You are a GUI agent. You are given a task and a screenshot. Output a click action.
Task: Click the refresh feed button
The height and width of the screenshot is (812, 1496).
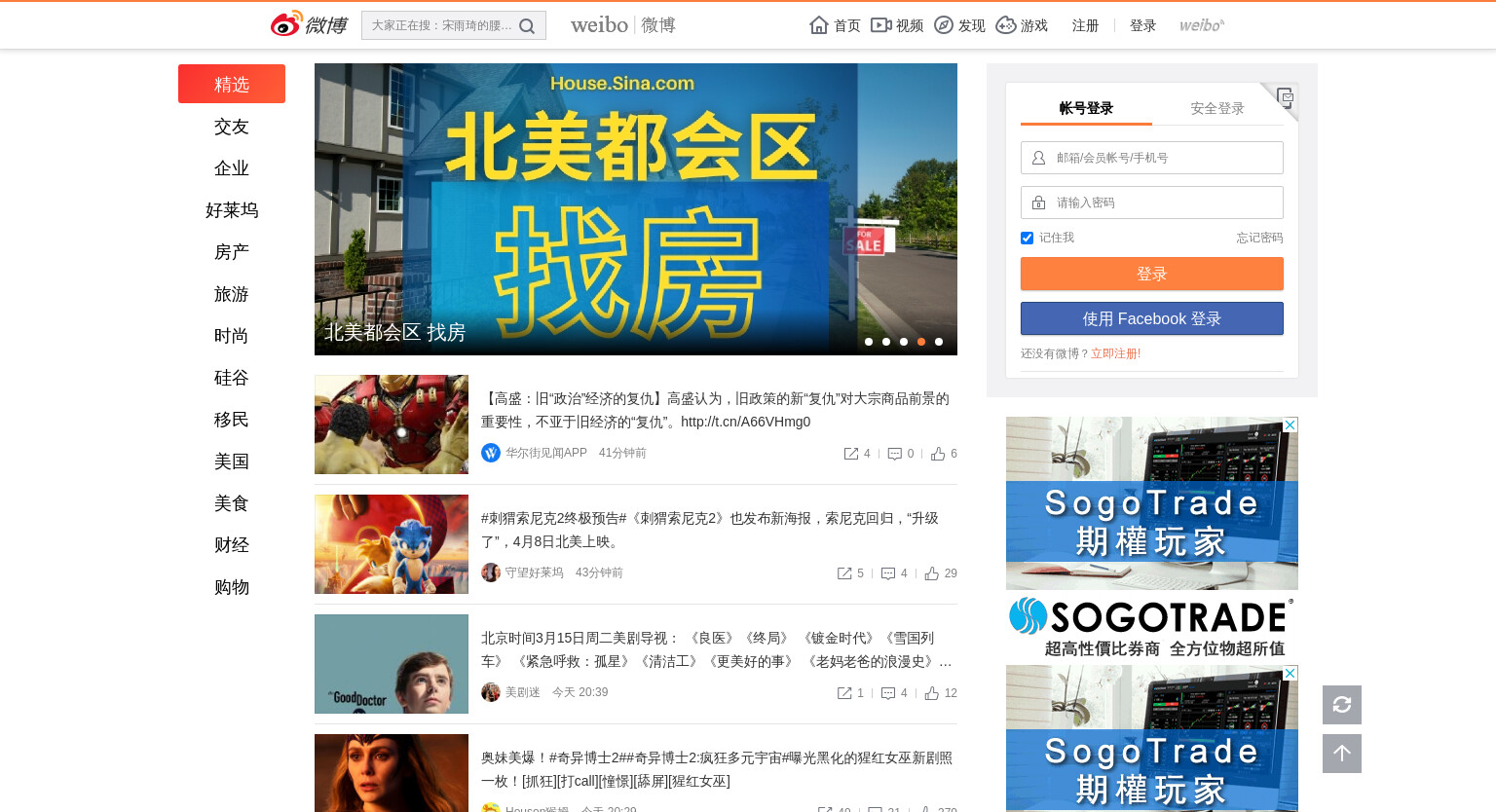coord(1342,705)
